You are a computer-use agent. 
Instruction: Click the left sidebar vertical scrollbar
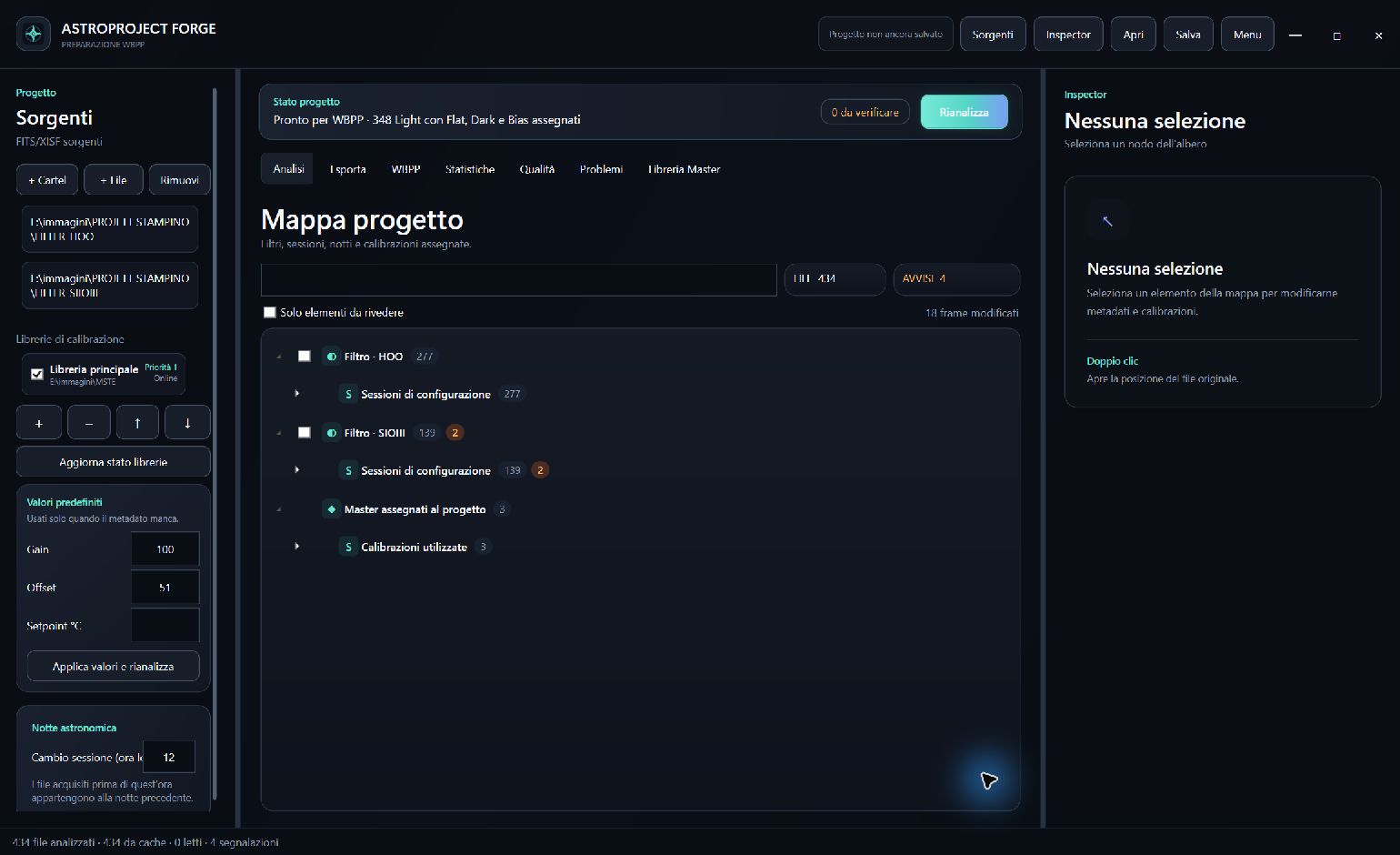tap(215, 443)
